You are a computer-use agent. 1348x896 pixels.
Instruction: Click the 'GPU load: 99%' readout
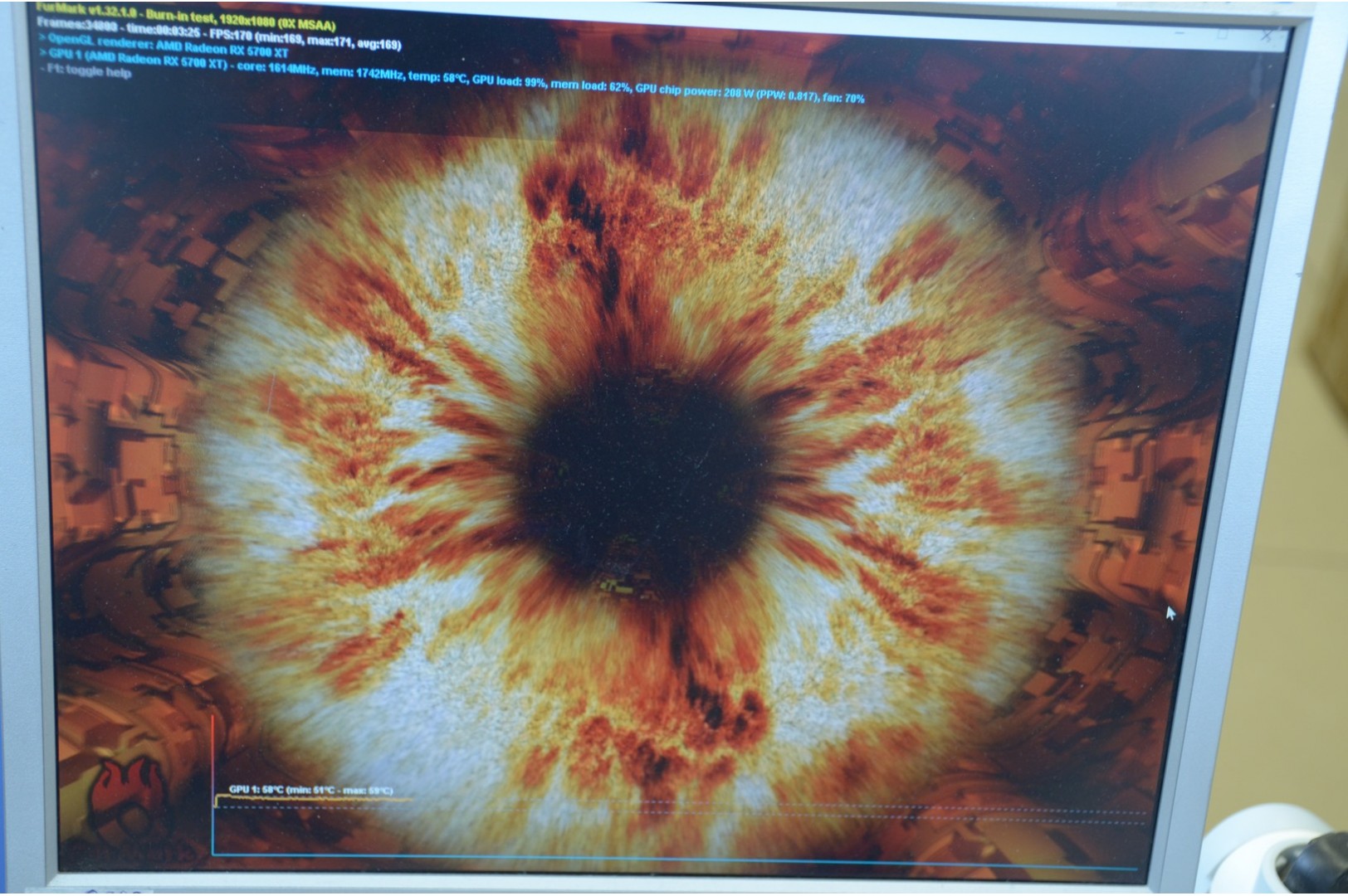point(509,82)
